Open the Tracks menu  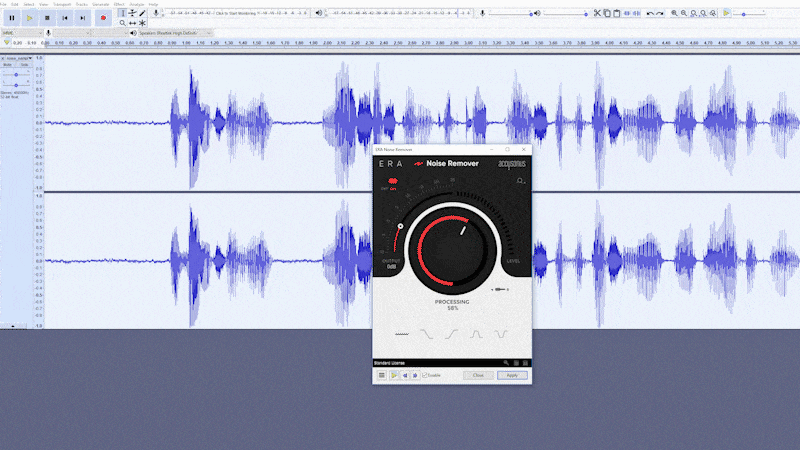82,4
